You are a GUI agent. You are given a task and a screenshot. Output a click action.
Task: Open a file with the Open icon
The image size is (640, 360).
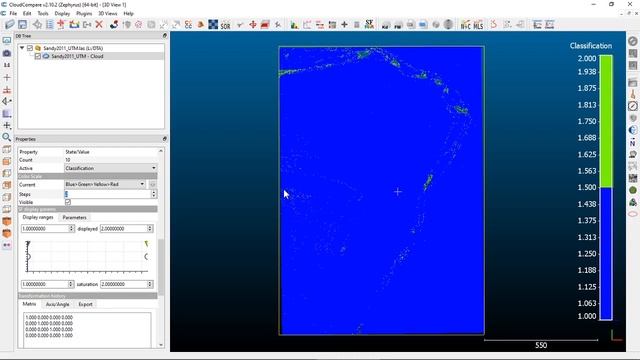(9, 24)
